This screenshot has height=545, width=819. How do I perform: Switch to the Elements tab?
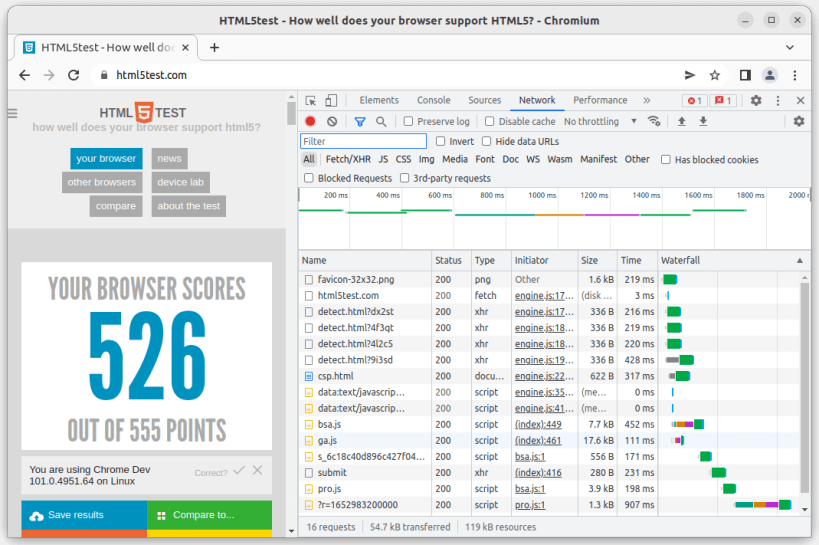[x=379, y=100]
